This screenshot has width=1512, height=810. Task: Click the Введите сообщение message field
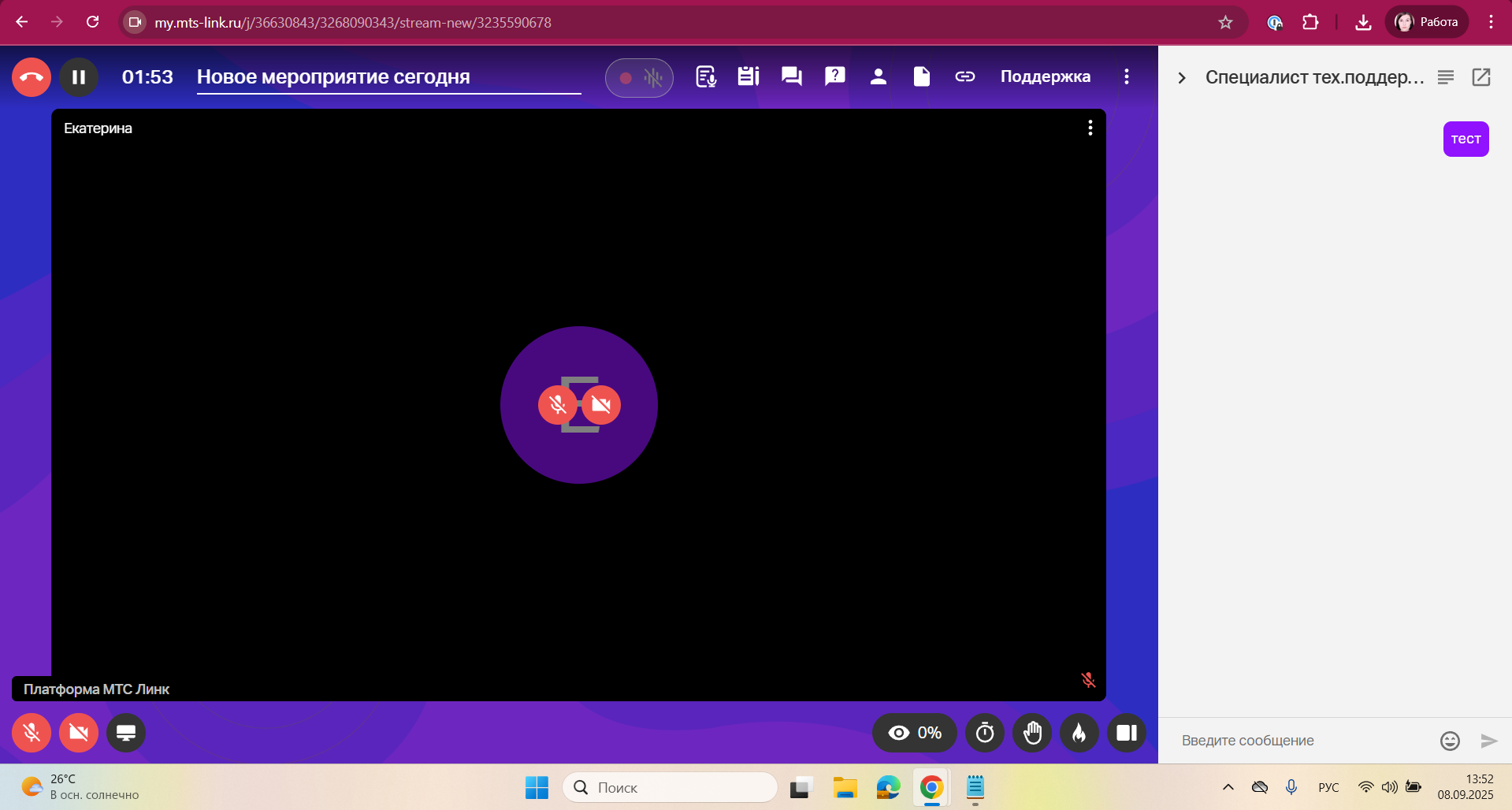tap(1300, 741)
